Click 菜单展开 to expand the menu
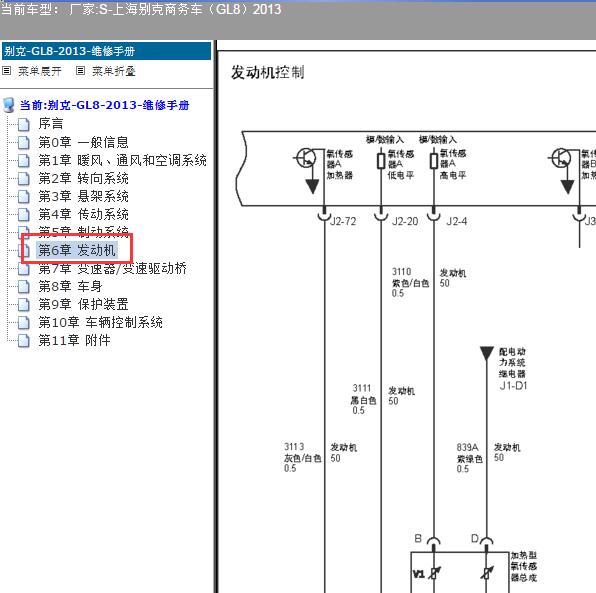 click(x=40, y=71)
